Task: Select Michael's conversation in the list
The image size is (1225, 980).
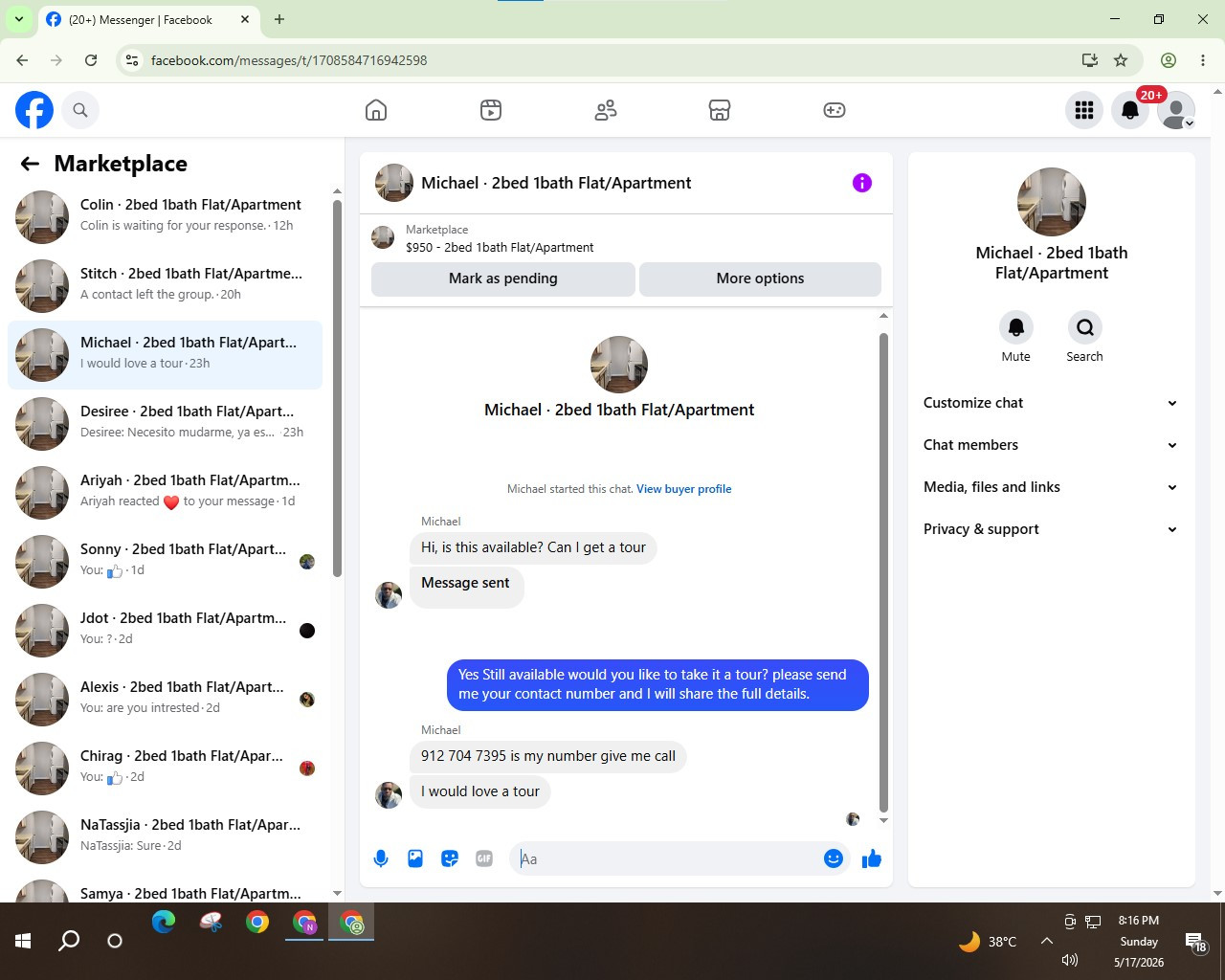Action: click(165, 355)
